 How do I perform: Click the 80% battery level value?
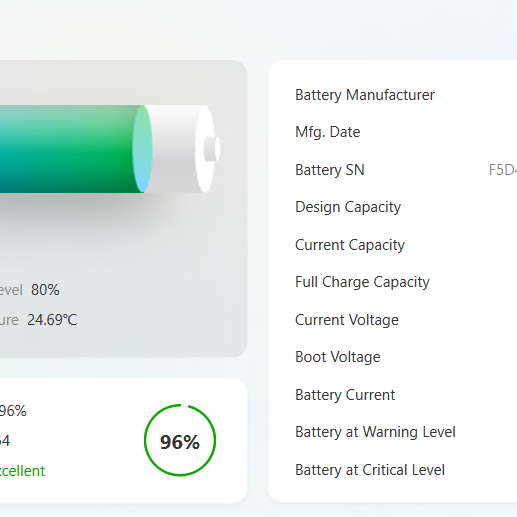click(x=45, y=290)
